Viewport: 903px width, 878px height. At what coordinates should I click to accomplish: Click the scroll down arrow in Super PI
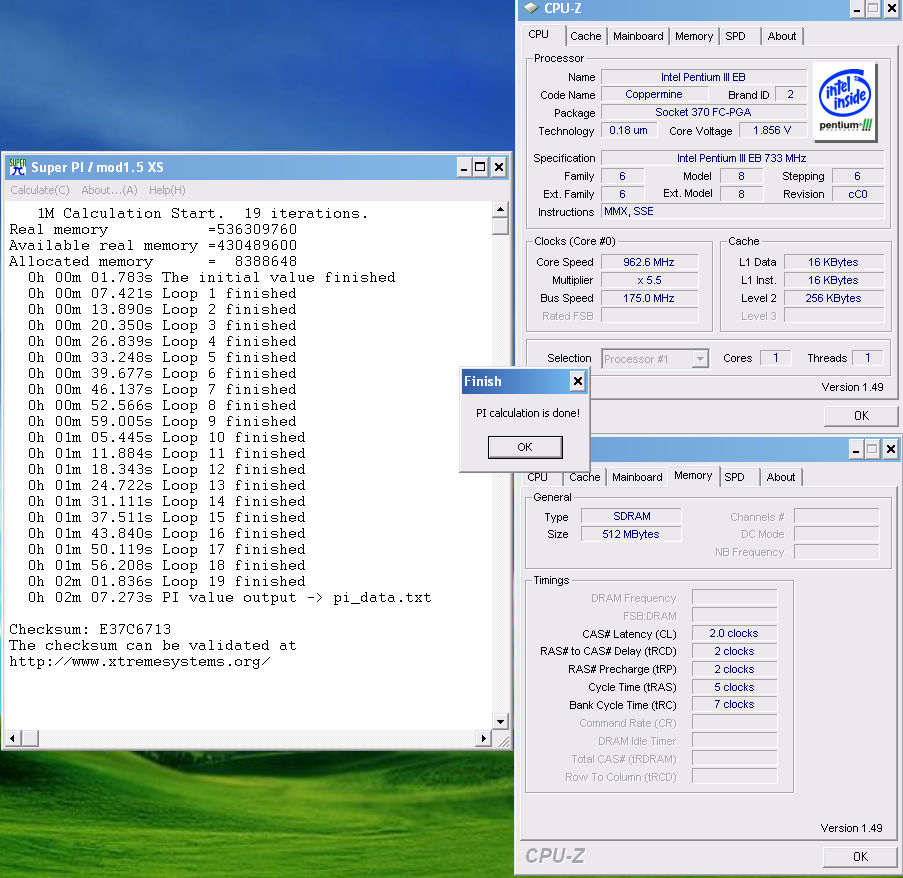tap(500, 721)
